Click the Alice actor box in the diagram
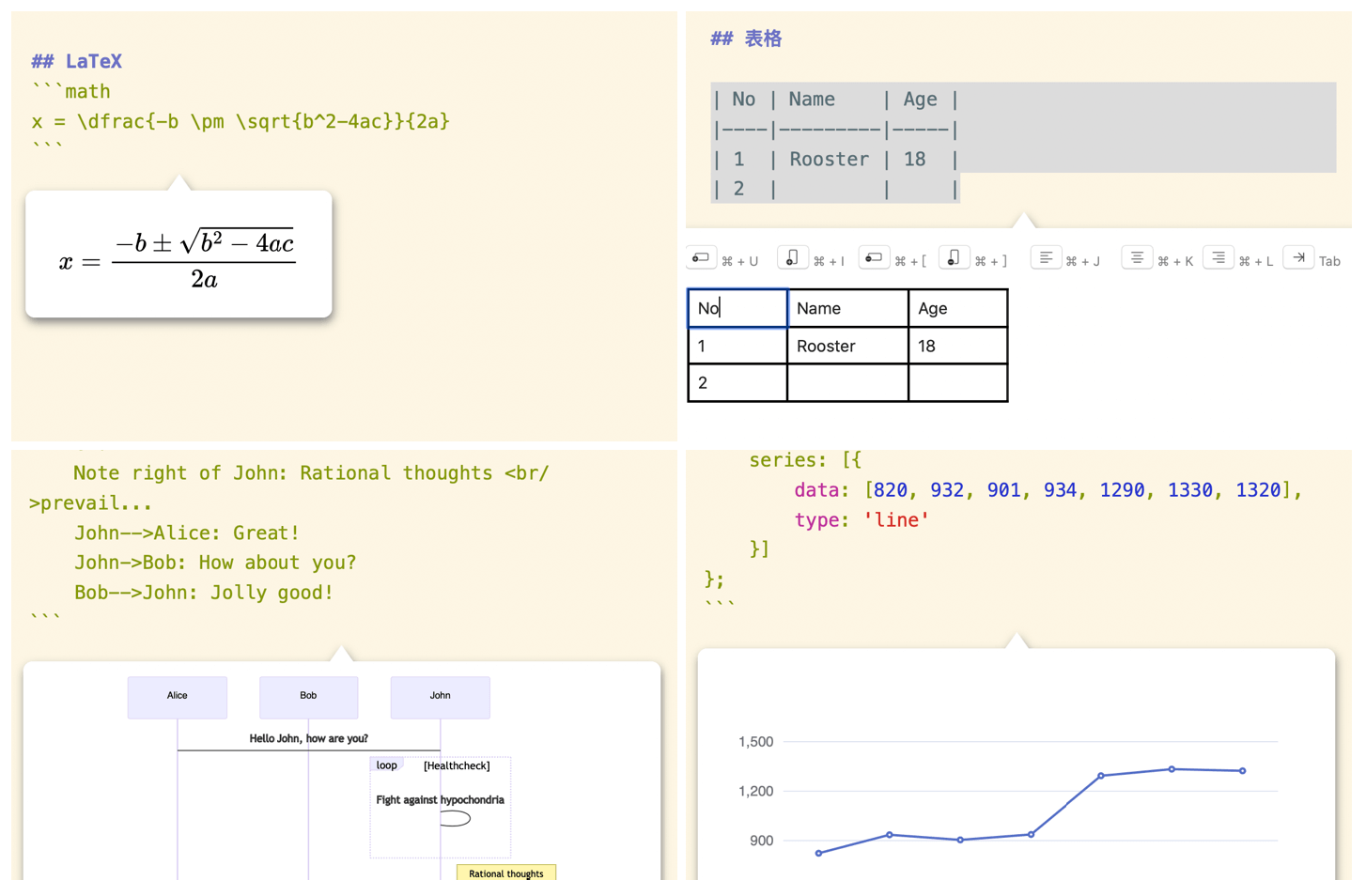This screenshot has height=896, width=1366. 178,697
